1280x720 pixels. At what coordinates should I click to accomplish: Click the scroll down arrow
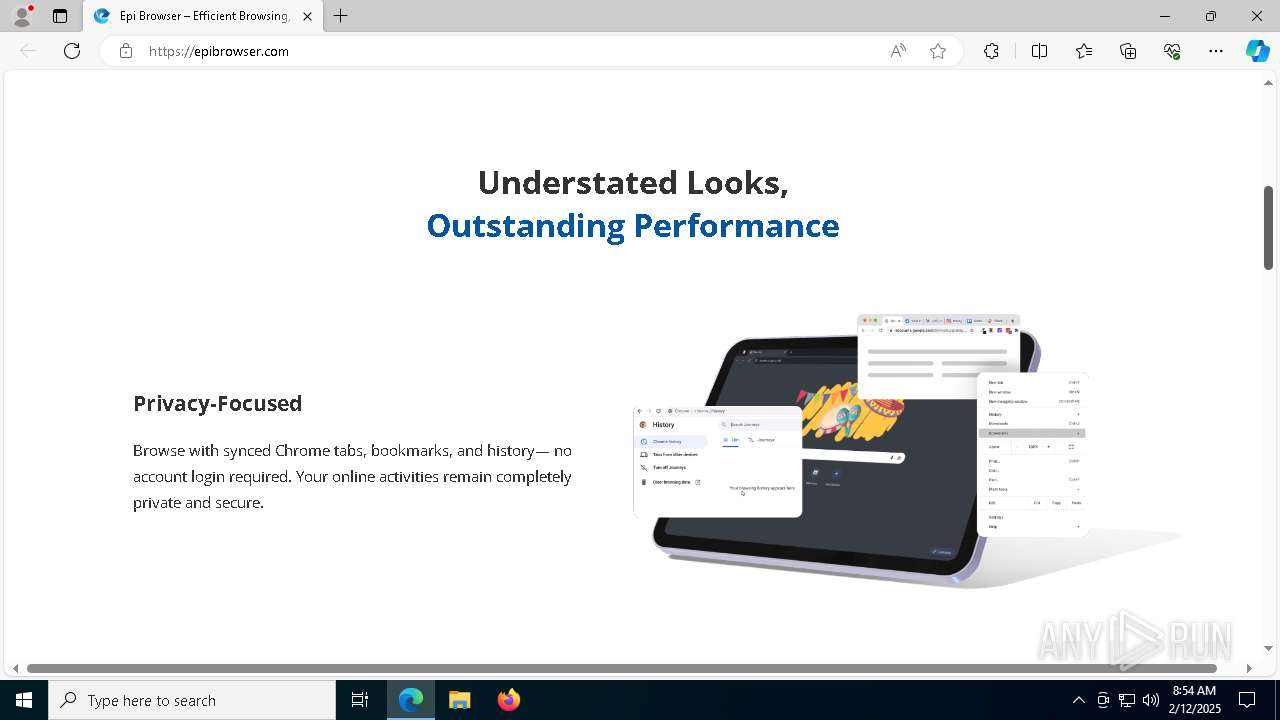coord(1268,649)
